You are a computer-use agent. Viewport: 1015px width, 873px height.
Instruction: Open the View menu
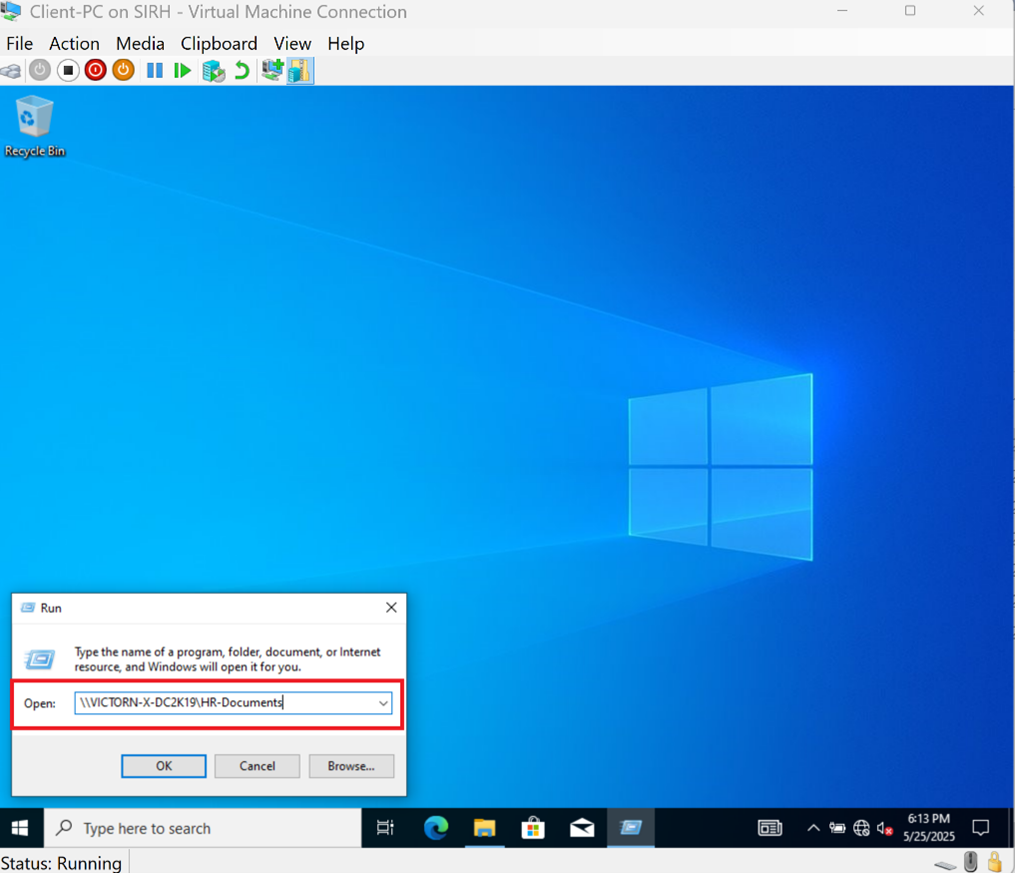(292, 43)
